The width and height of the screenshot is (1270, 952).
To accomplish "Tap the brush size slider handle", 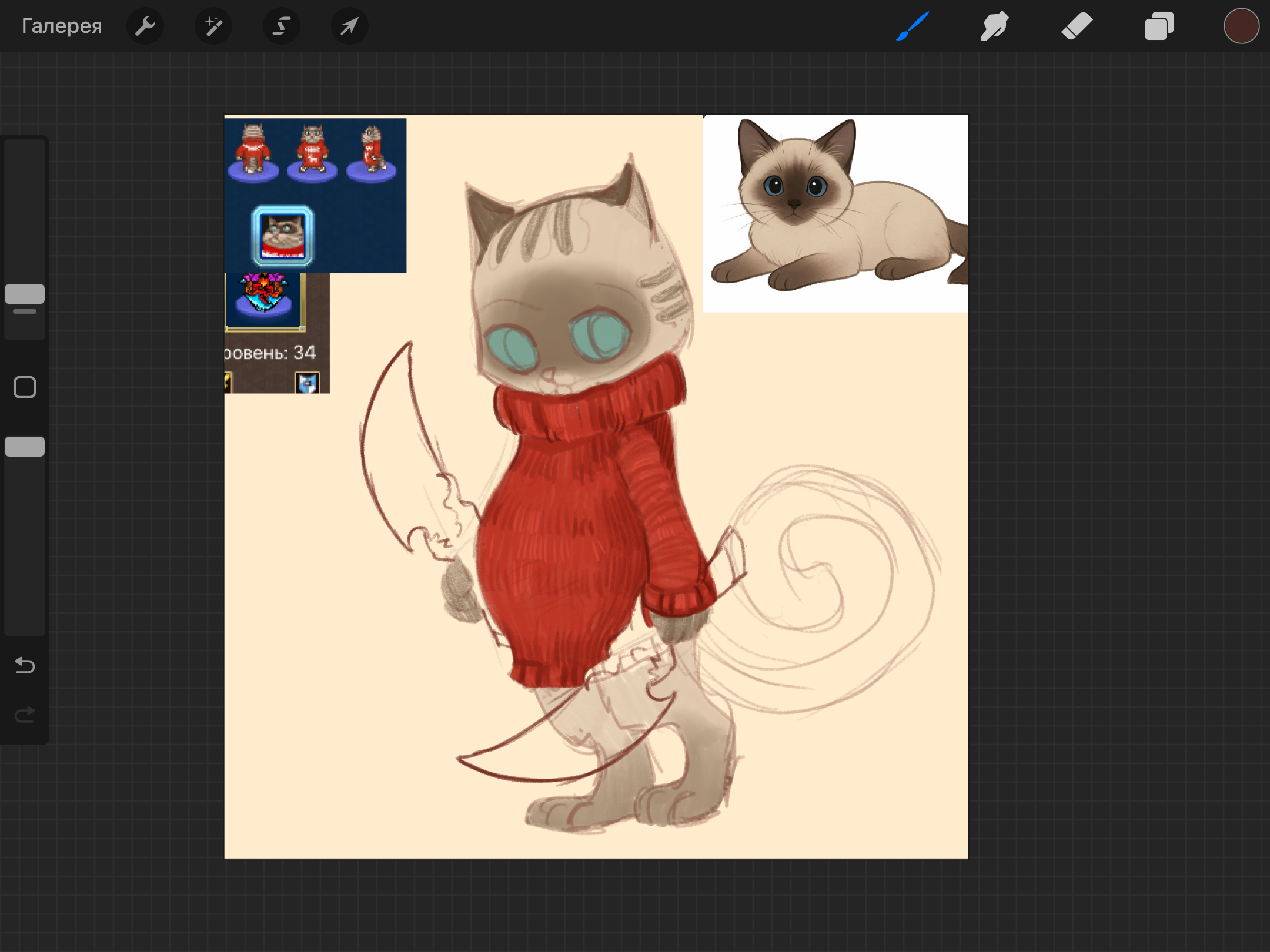I will pyautogui.click(x=25, y=294).
